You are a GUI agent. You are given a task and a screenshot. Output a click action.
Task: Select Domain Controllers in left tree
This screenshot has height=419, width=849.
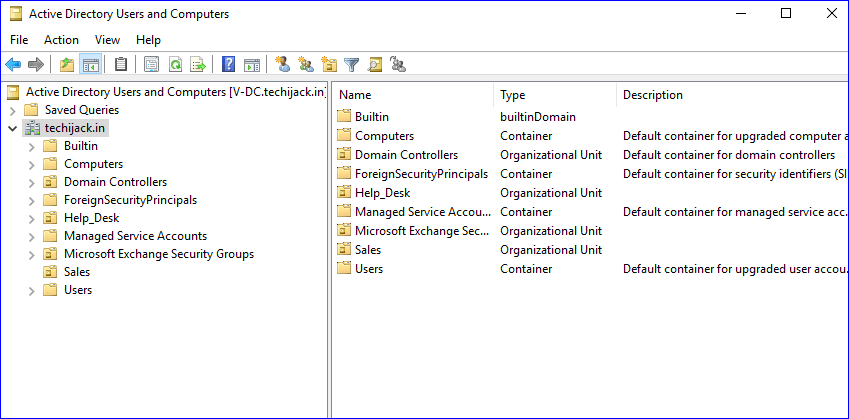115,182
